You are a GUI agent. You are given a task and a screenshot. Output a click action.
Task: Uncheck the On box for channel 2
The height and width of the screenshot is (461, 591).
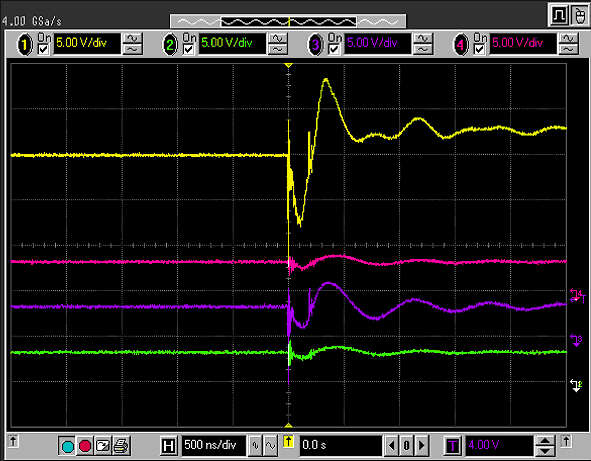click(x=189, y=49)
